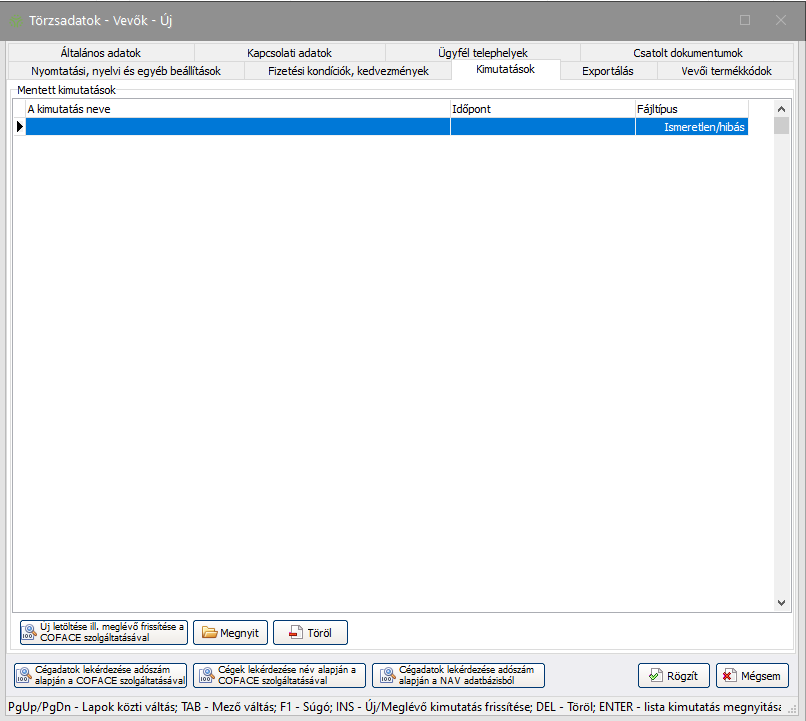Open Csatolt dokumentumok tab
Image resolution: width=806 pixels, height=721 pixels.
coord(687,53)
